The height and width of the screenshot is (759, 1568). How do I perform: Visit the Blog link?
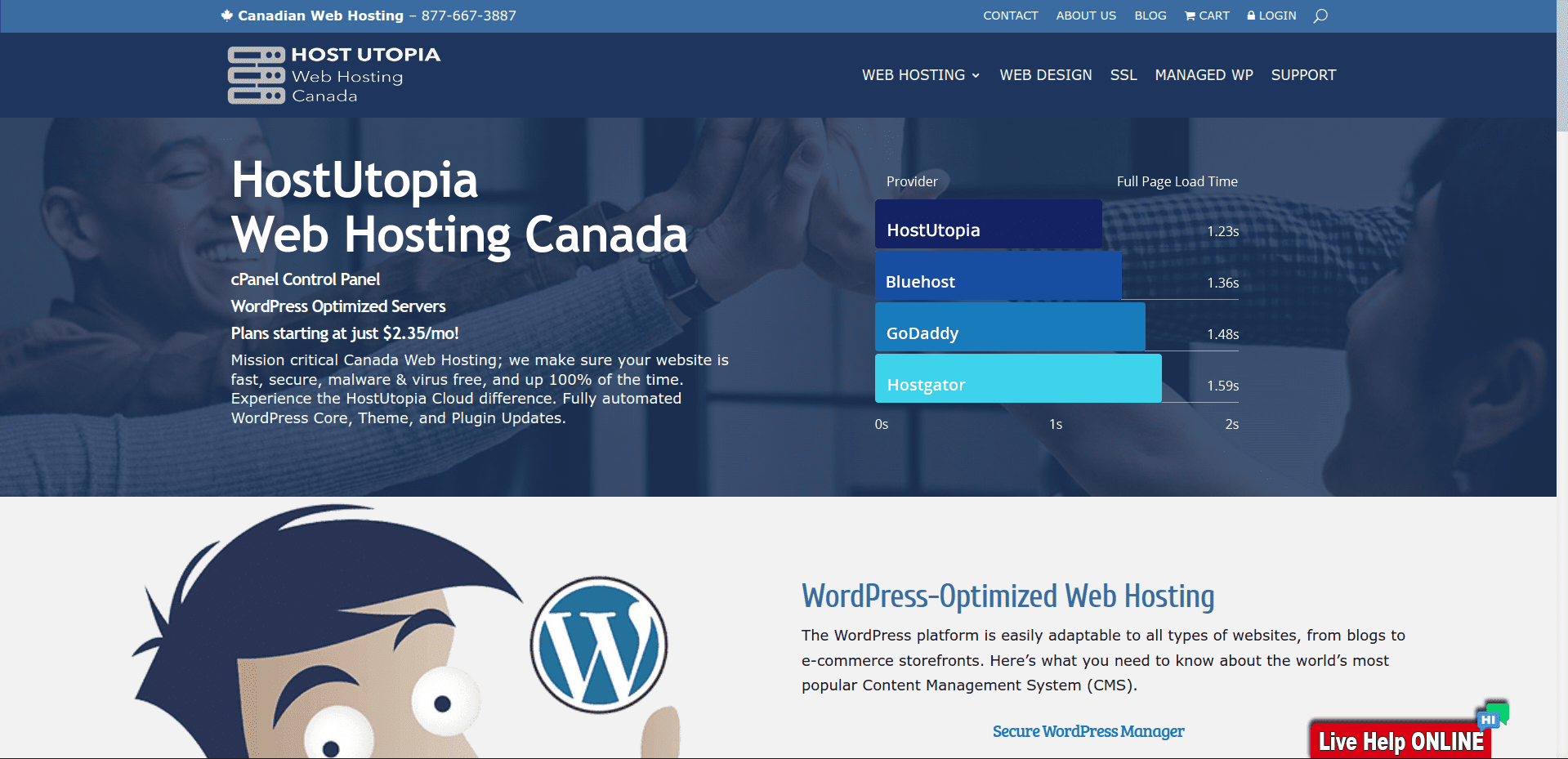1150,16
